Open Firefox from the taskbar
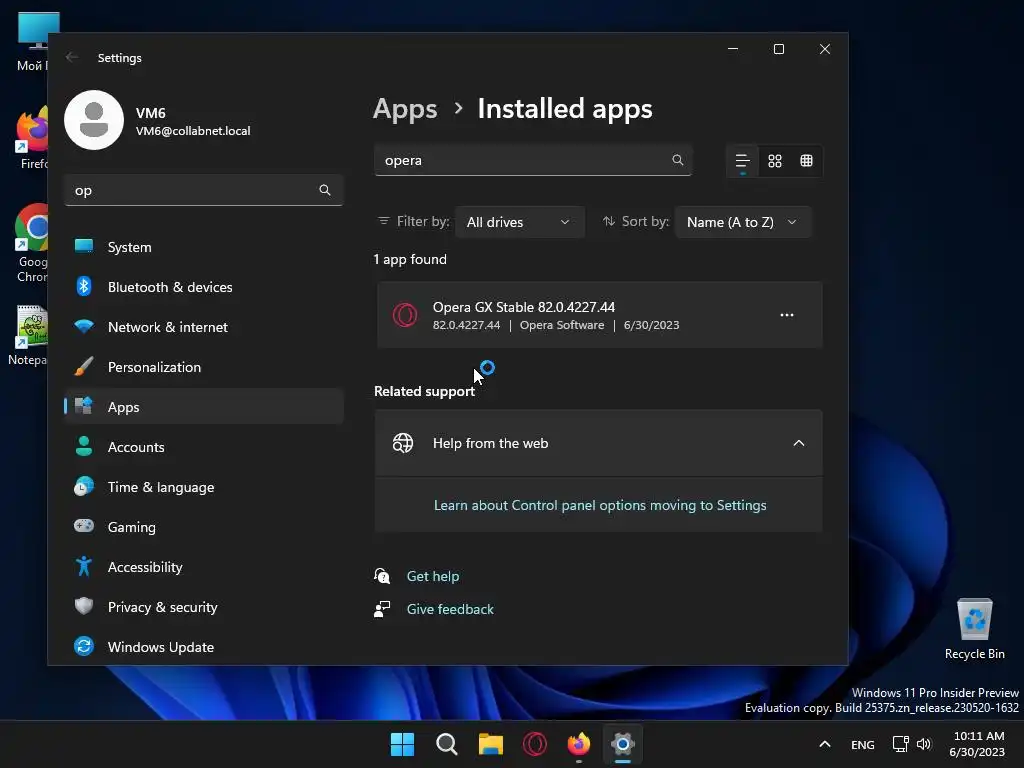 579,744
